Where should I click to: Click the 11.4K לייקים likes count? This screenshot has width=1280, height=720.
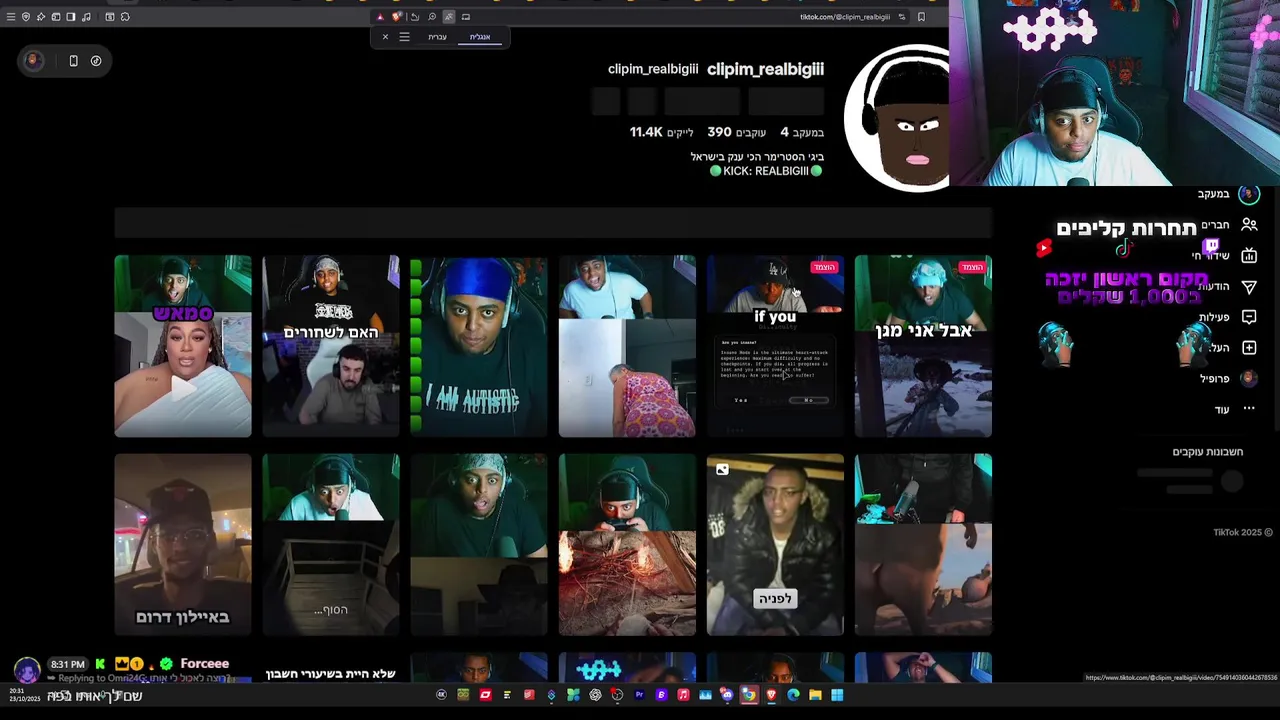[661, 132]
